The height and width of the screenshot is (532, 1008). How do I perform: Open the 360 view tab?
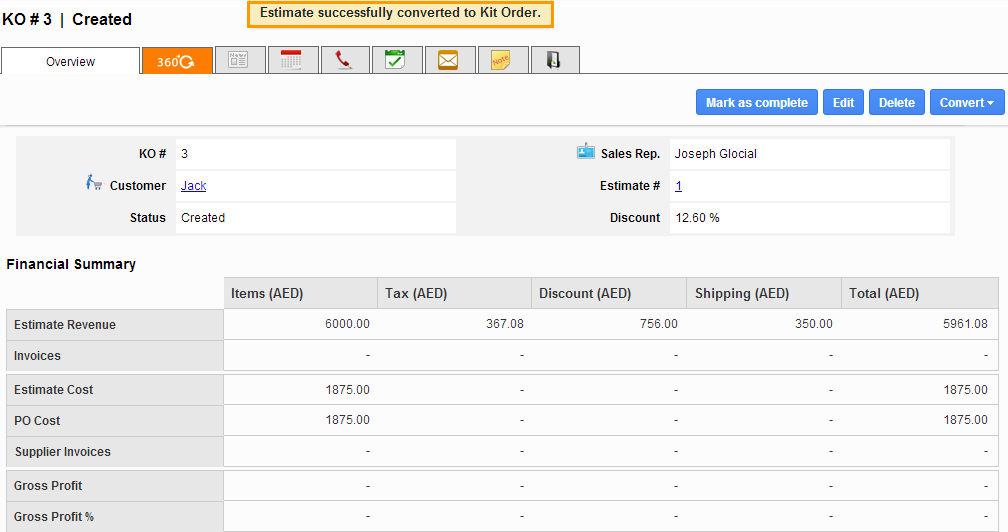177,61
